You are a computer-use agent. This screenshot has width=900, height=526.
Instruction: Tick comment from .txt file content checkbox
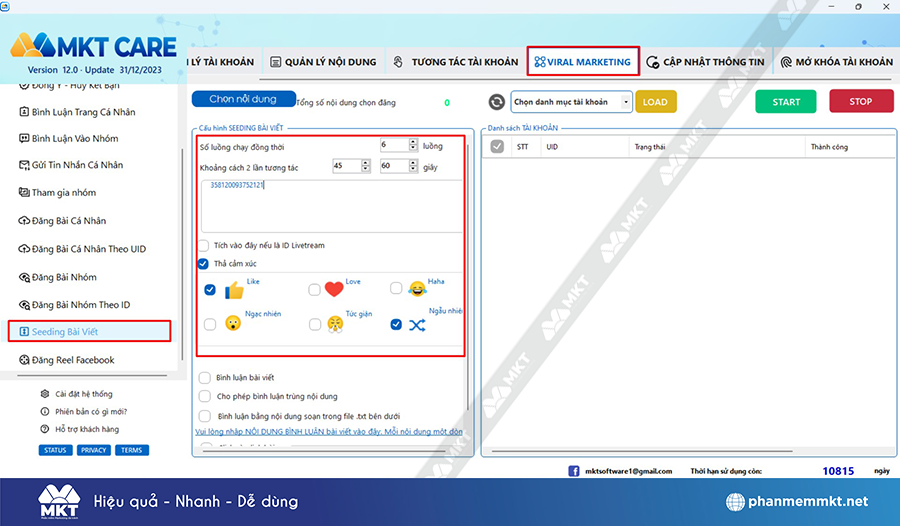coord(204,416)
